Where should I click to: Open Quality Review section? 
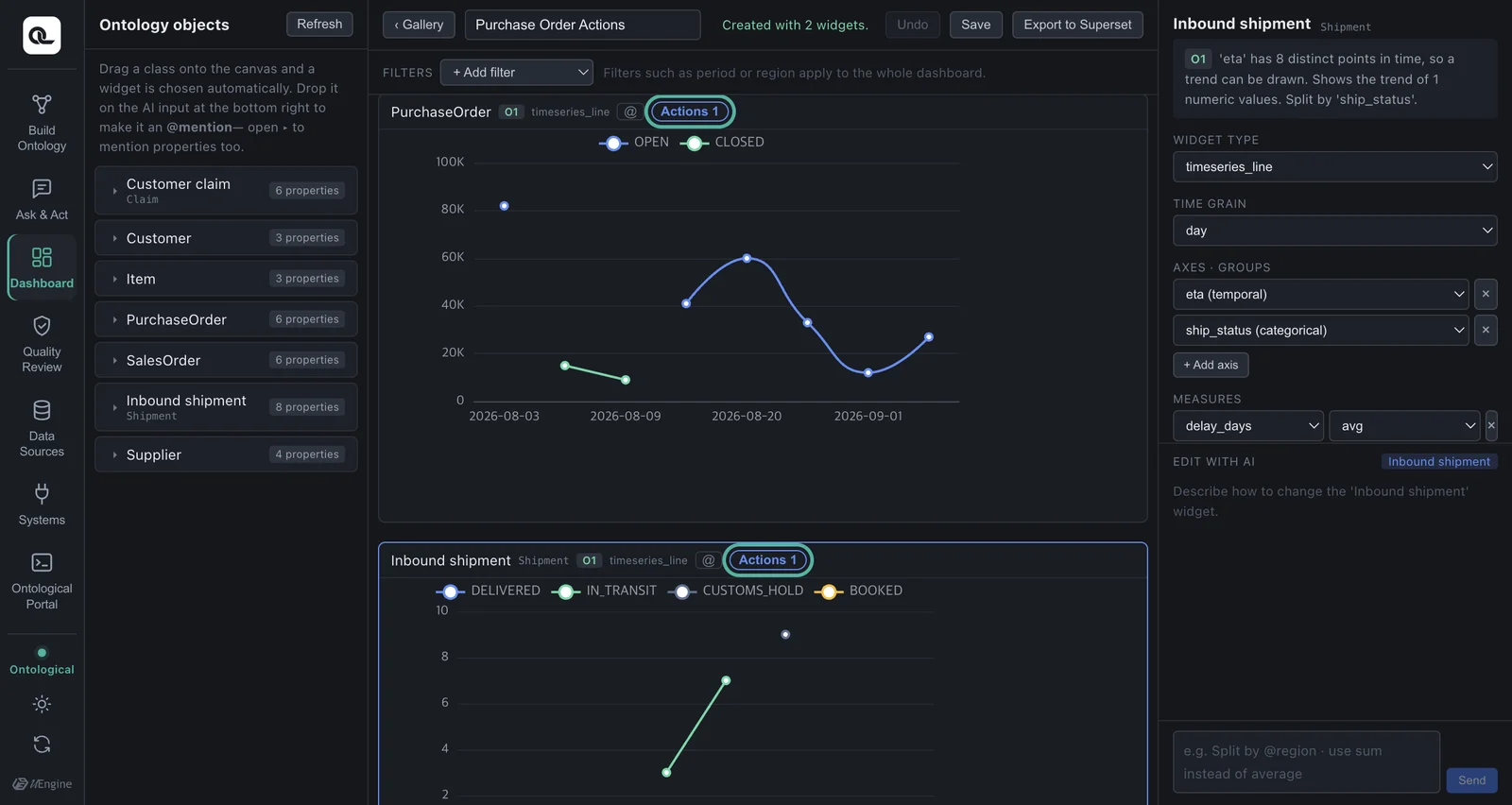pyautogui.click(x=42, y=344)
